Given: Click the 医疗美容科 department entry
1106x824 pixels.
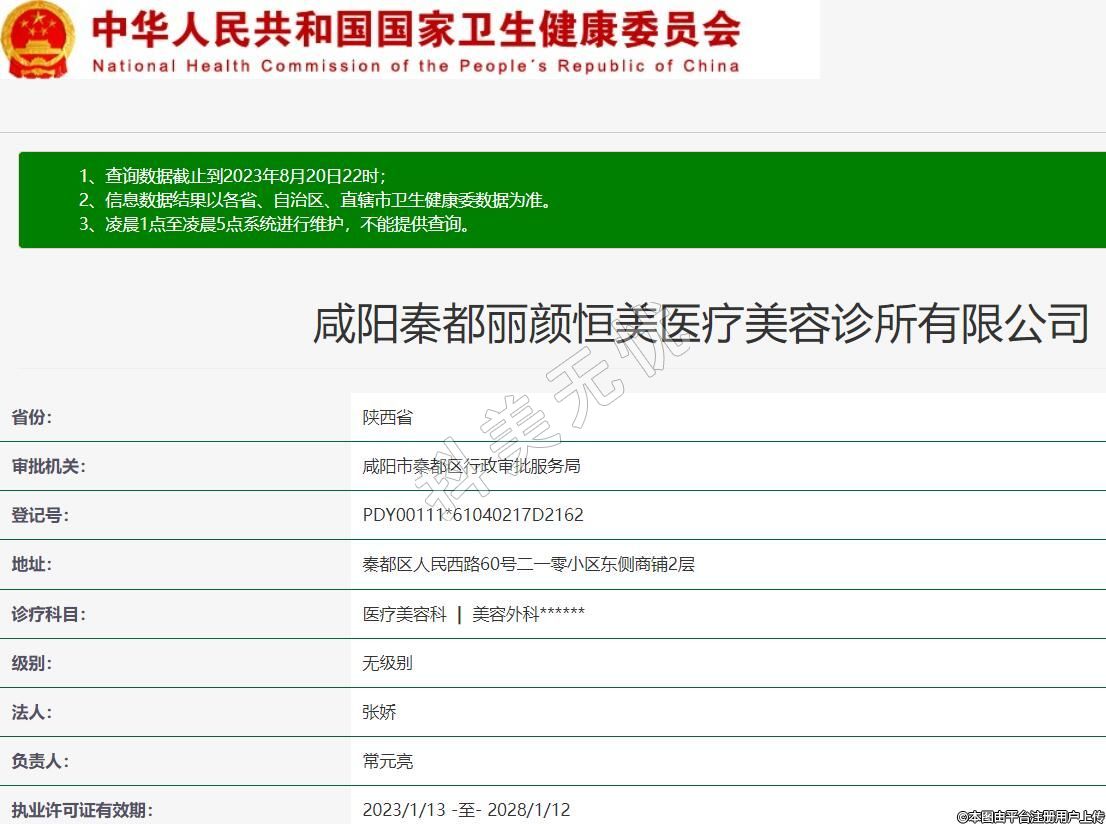Looking at the screenshot, I should [x=404, y=614].
